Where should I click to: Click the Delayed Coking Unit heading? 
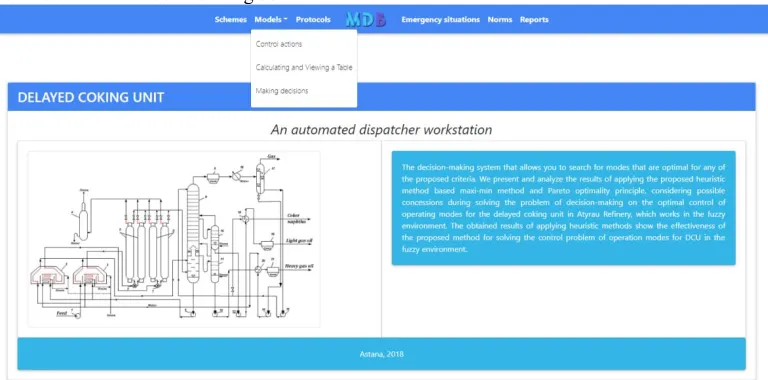[91, 97]
